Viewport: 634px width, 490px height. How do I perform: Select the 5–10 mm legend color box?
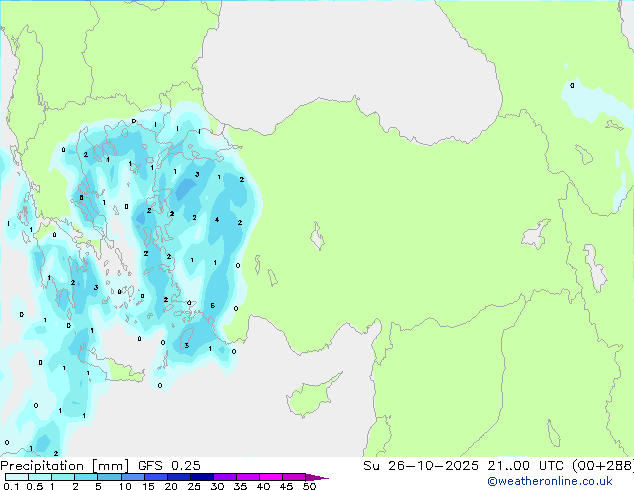(109, 477)
